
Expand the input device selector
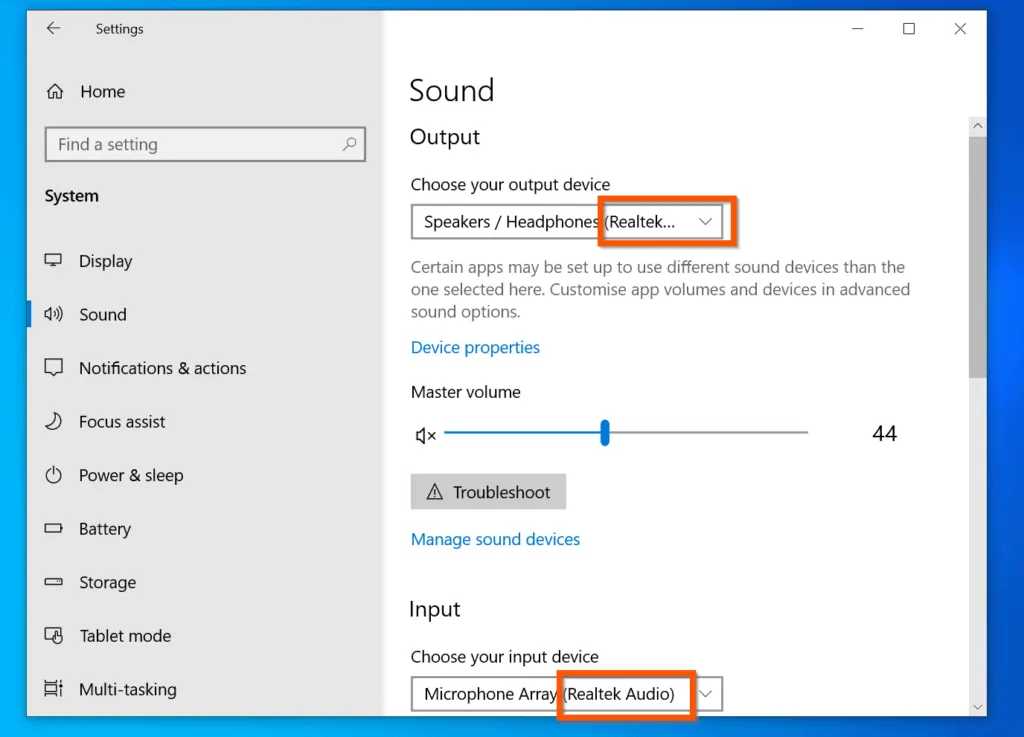[709, 694]
